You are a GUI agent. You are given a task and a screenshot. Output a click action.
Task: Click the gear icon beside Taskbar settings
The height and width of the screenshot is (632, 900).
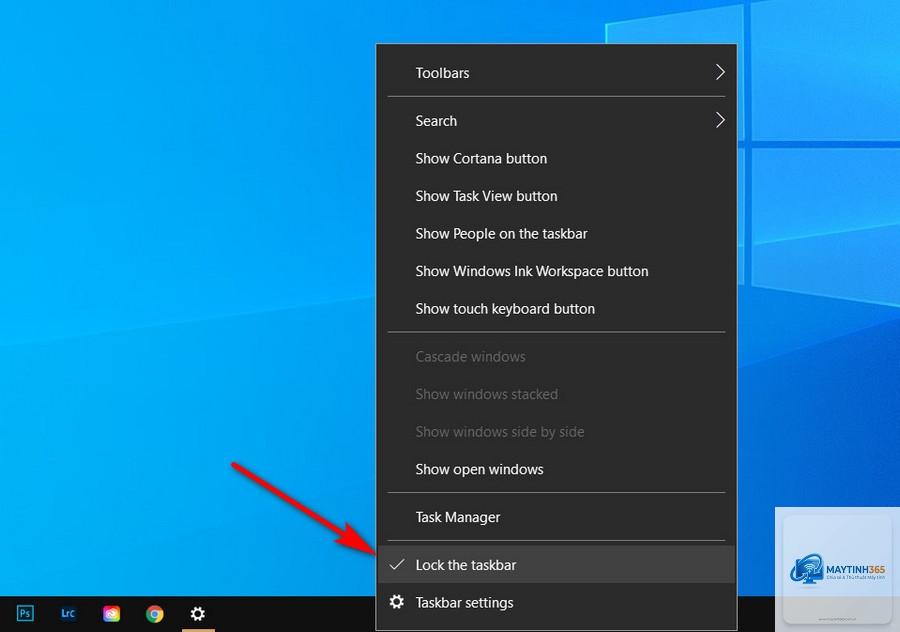[397, 602]
